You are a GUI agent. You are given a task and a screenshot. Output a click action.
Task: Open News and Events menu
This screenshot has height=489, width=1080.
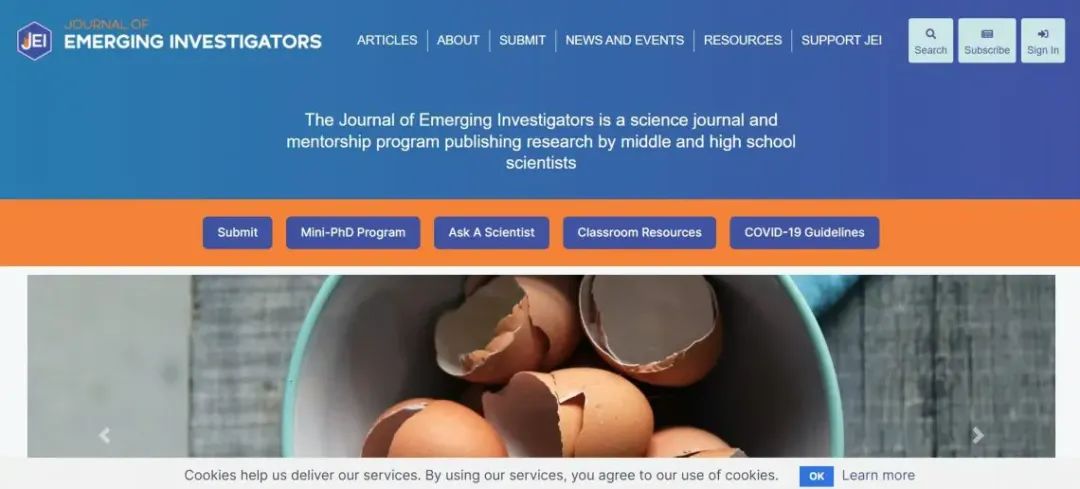point(625,40)
